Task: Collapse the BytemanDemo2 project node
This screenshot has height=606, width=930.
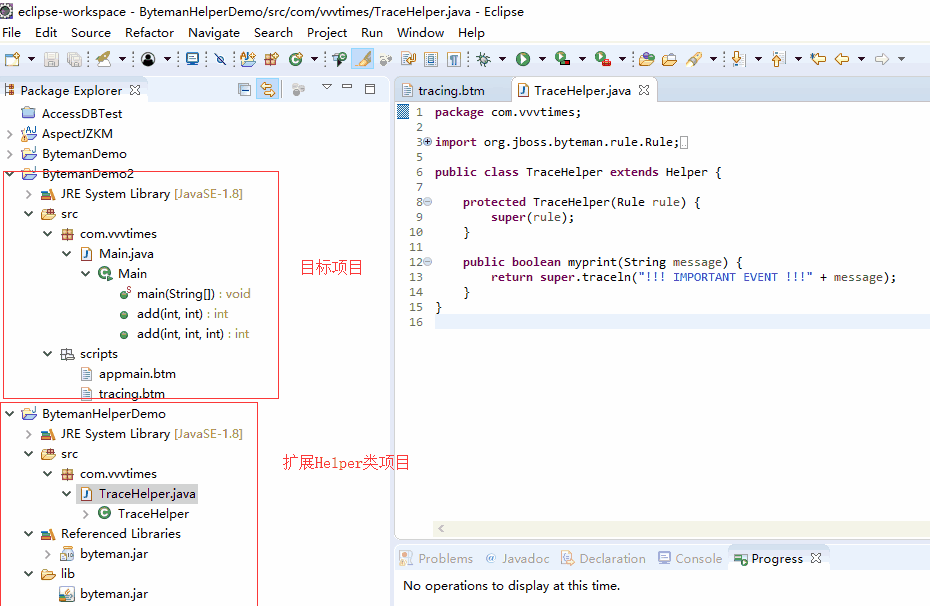Action: pyautogui.click(x=9, y=174)
